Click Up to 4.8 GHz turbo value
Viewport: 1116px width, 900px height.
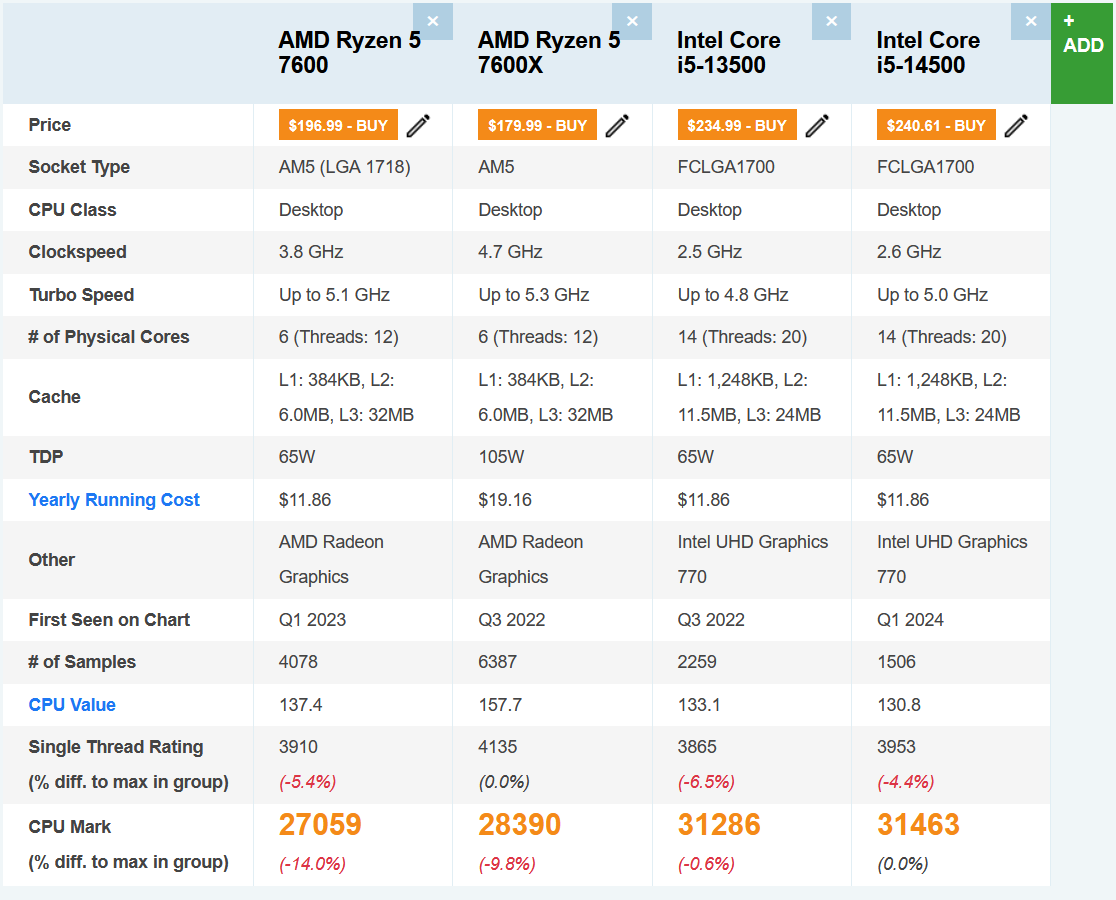point(733,295)
